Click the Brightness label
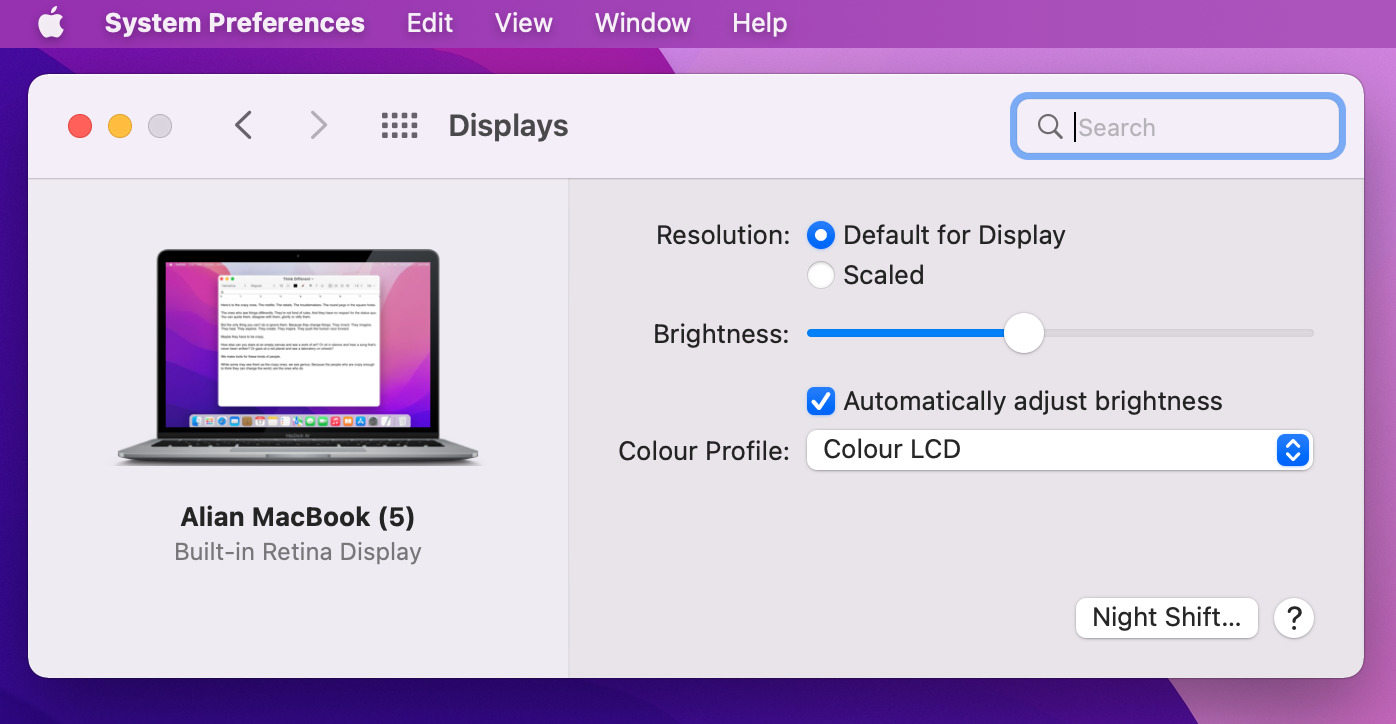Viewport: 1396px width, 724px height. click(721, 334)
